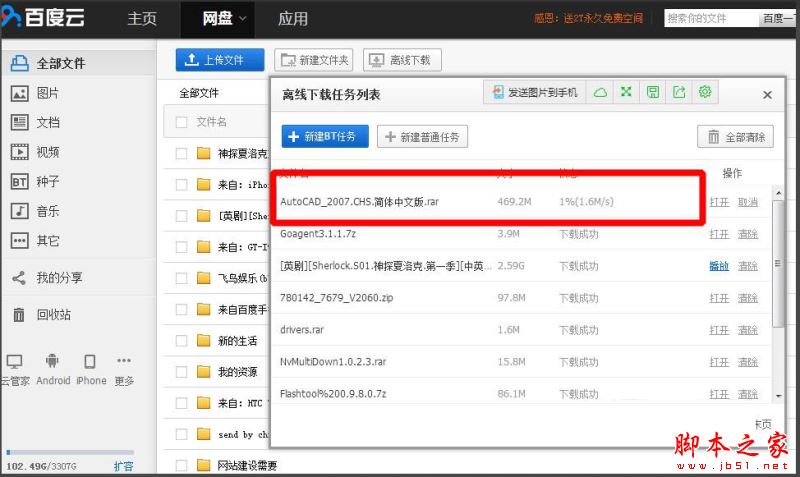The image size is (800, 477).
Task: Open the 种子 BT category in sidebar
Action: click(x=35, y=182)
